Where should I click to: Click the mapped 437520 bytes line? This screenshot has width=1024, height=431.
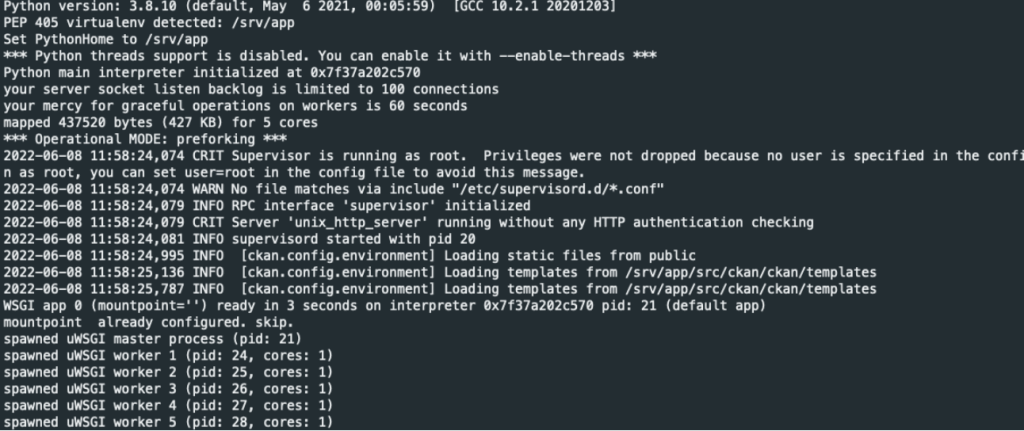click(x=161, y=122)
